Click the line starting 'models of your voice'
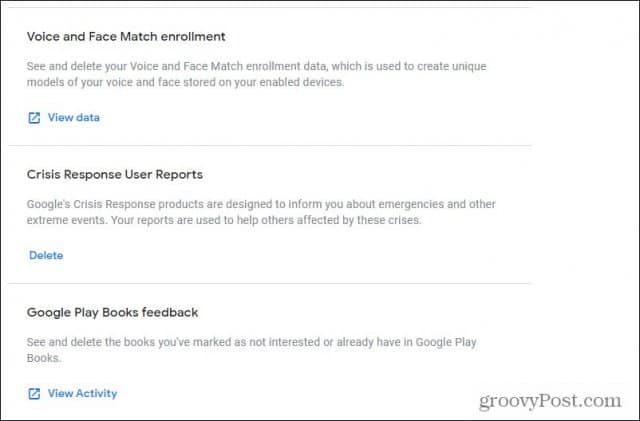The image size is (640, 421). 185,82
